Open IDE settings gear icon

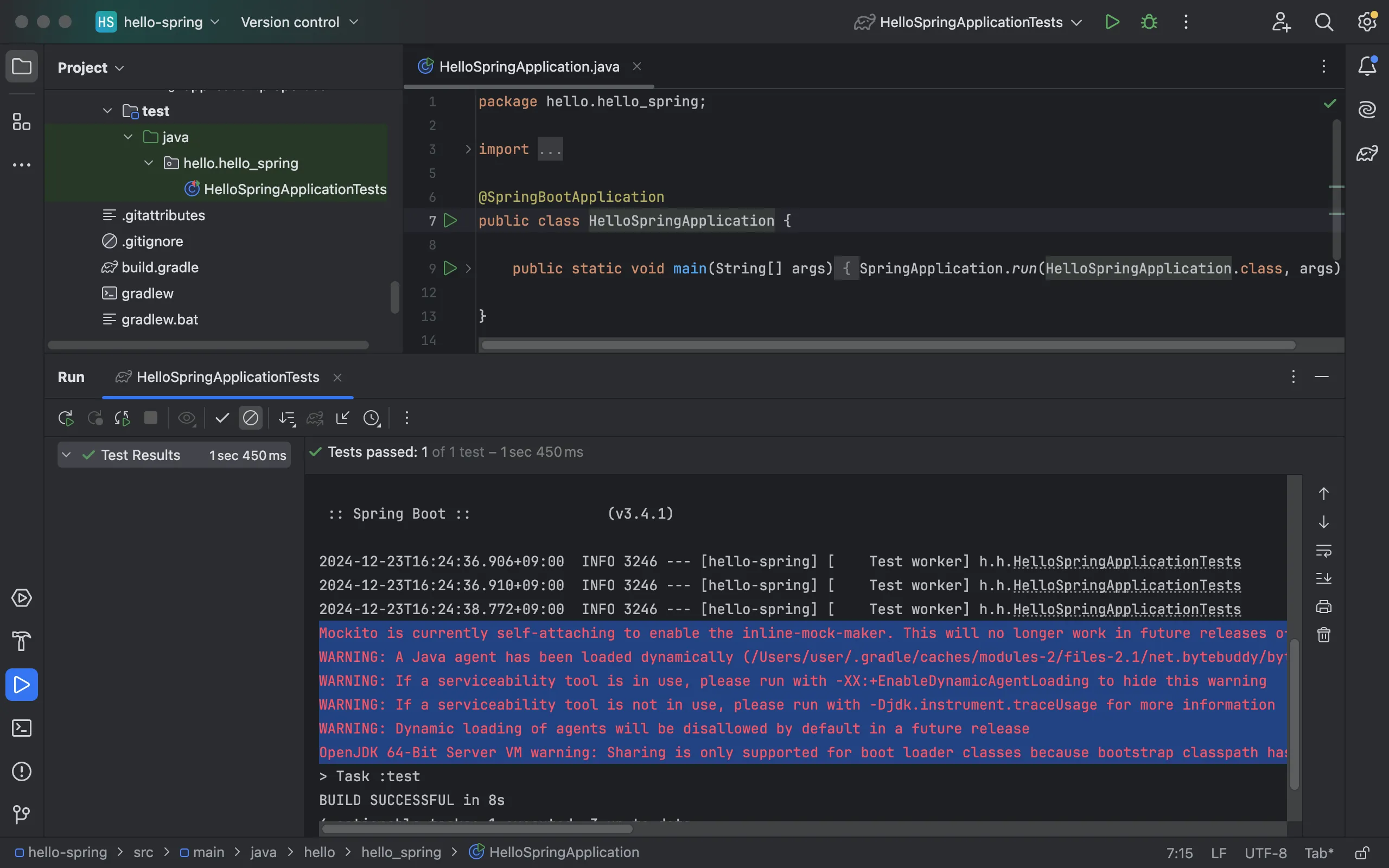pos(1367,22)
